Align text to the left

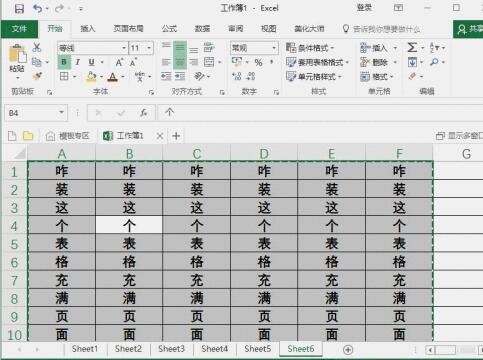[x=166, y=62]
